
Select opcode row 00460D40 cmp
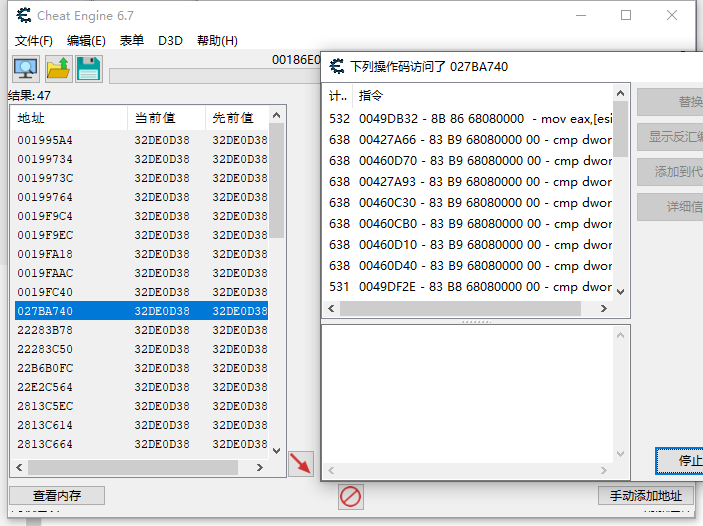(469, 266)
